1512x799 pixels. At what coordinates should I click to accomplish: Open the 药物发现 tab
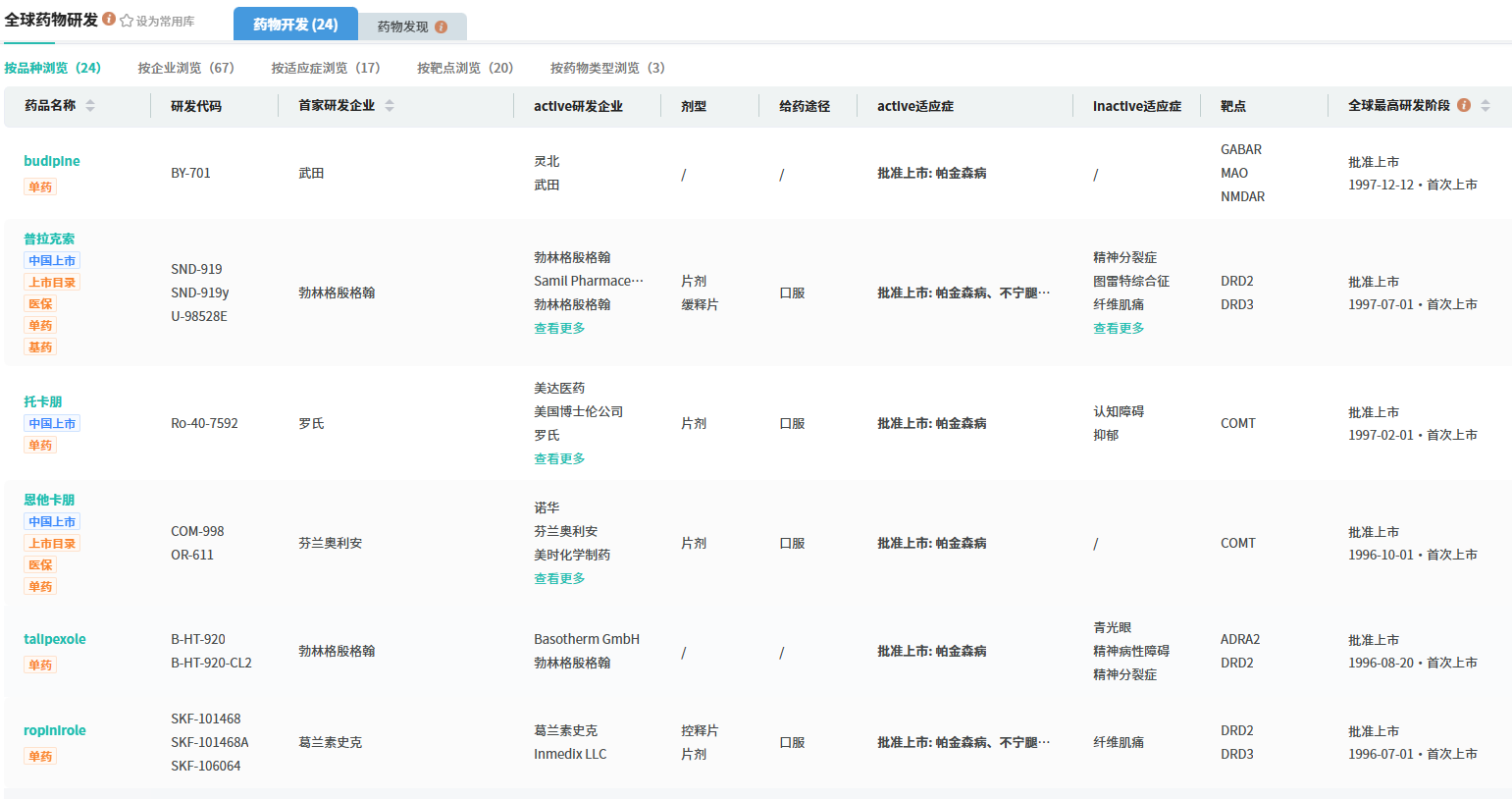(x=403, y=27)
